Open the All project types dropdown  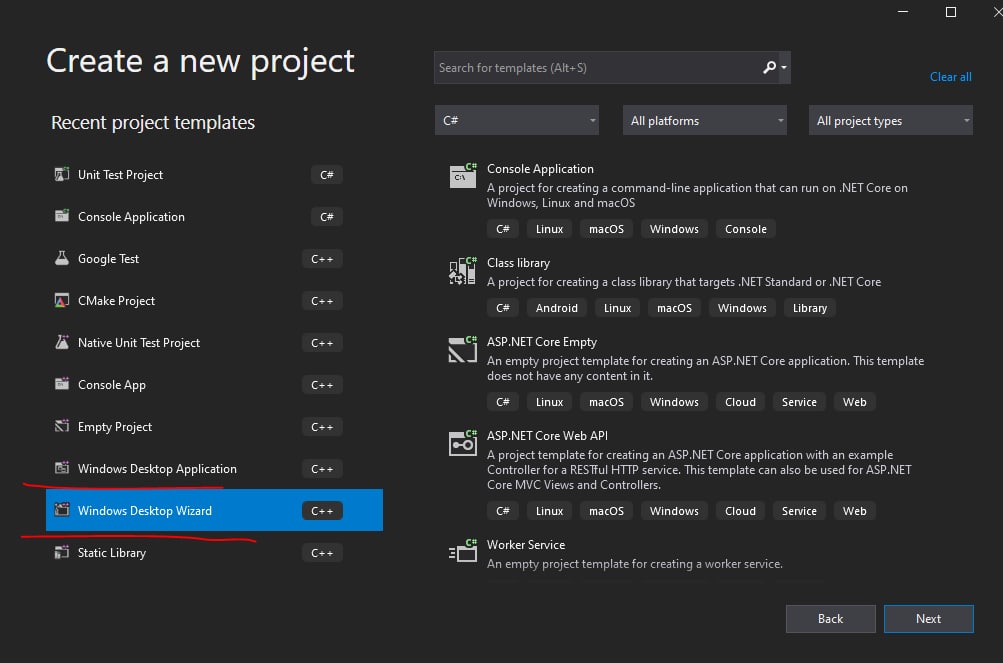[x=890, y=120]
